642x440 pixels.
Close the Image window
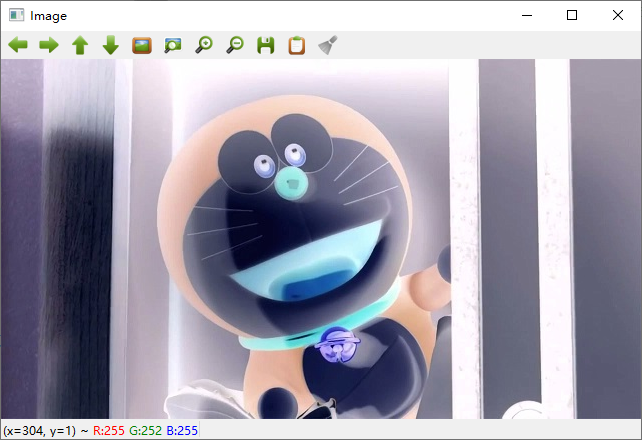coord(618,16)
